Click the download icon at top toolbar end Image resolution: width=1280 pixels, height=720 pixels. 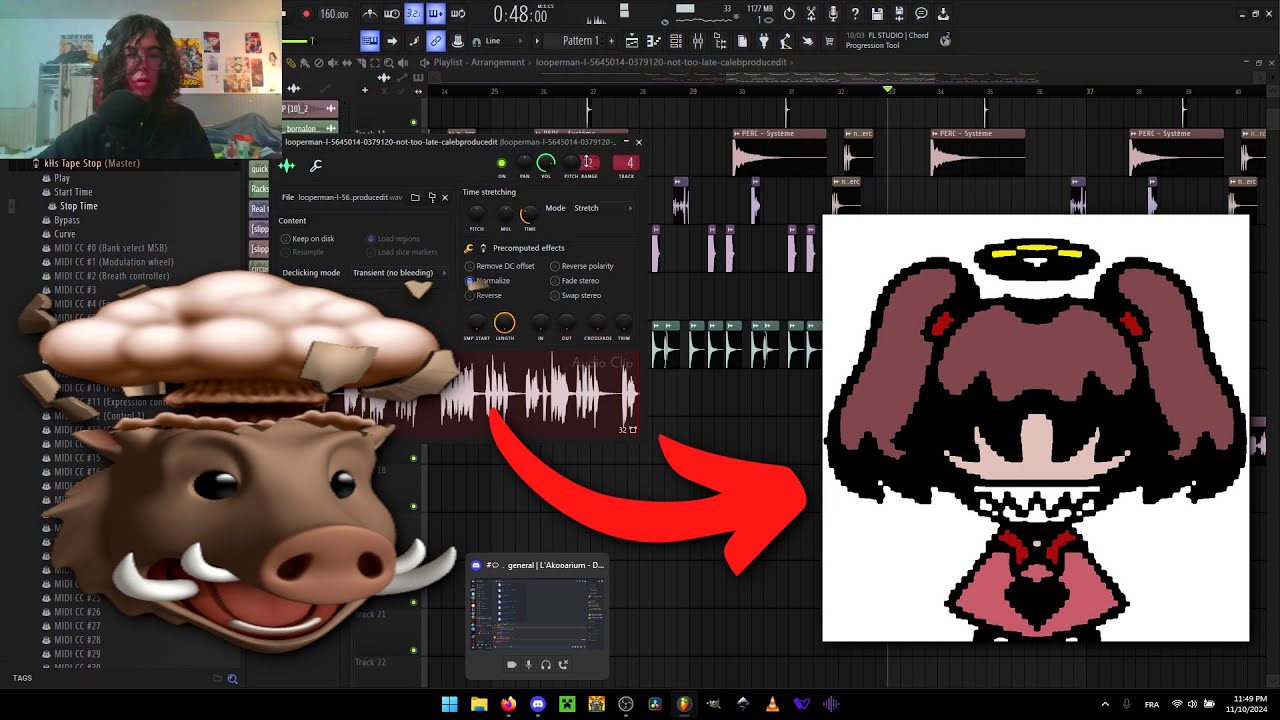point(943,14)
